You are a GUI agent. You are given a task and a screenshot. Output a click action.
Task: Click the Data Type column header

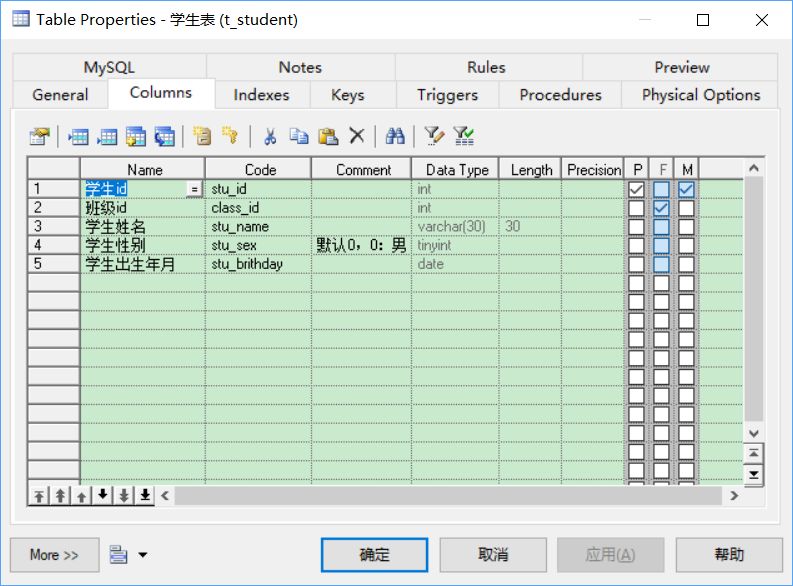455,169
